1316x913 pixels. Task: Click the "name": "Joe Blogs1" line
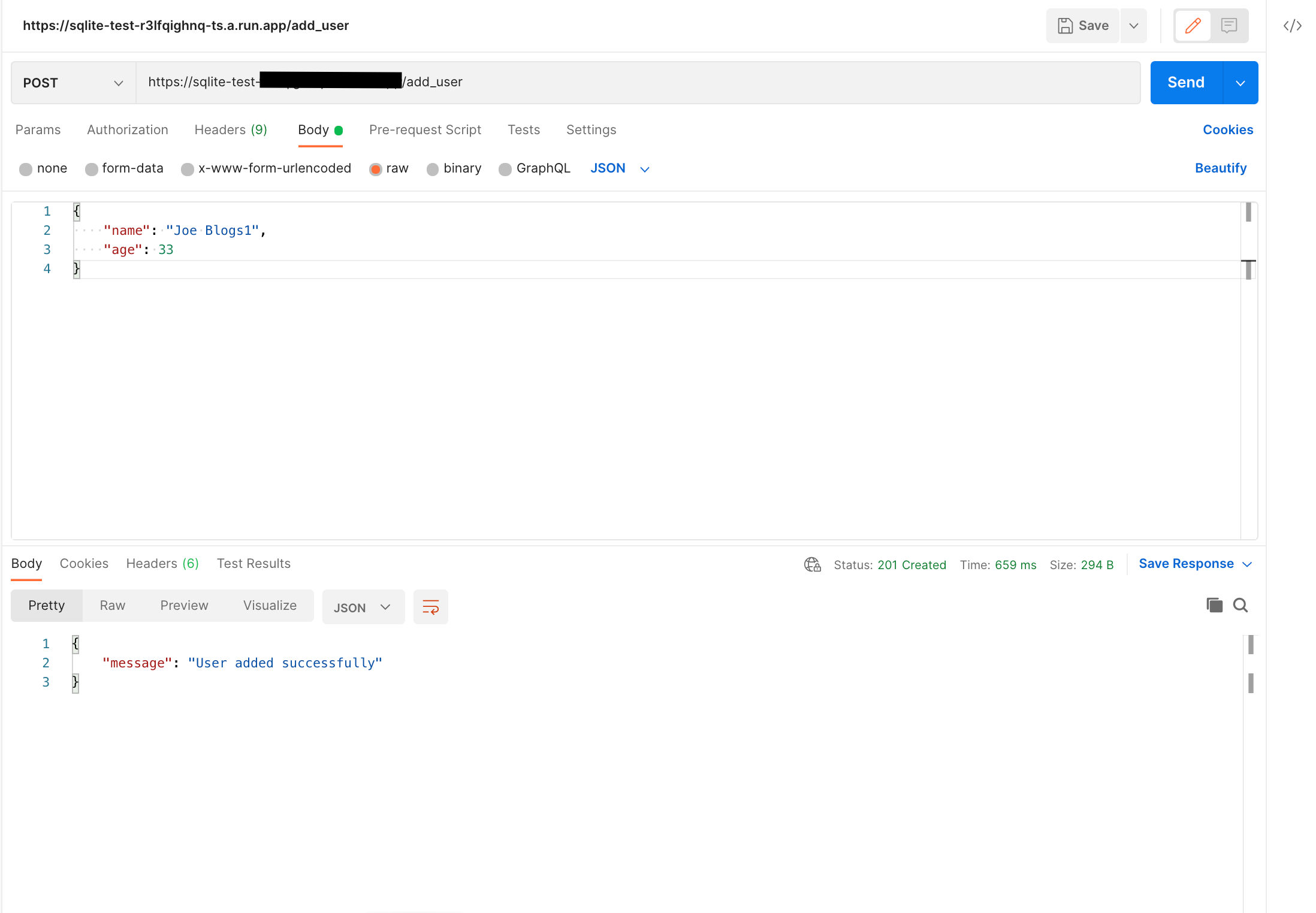185,231
